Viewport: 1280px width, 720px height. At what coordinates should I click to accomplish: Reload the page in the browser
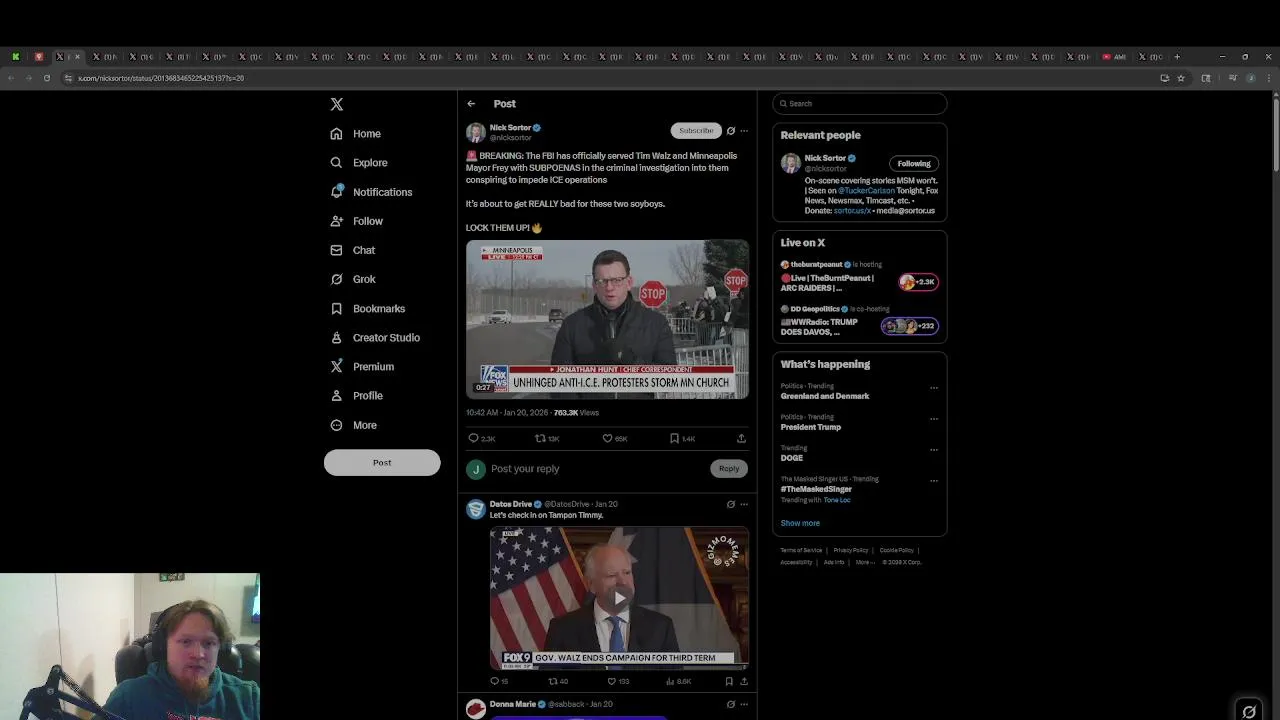click(47, 78)
